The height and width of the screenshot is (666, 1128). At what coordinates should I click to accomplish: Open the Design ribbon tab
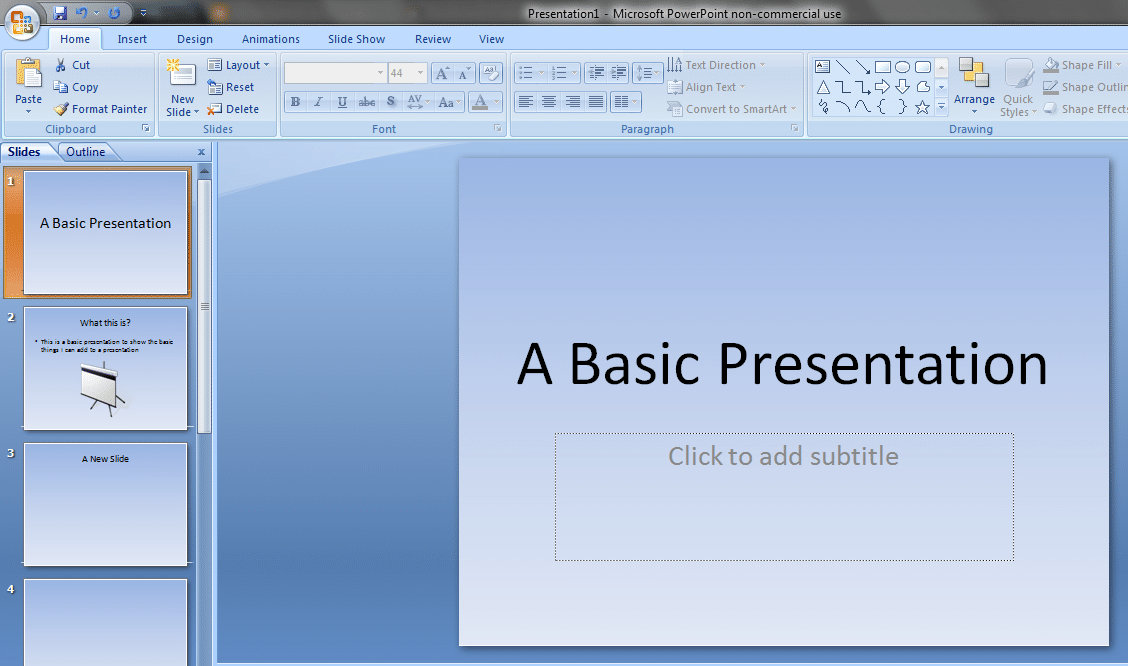195,39
